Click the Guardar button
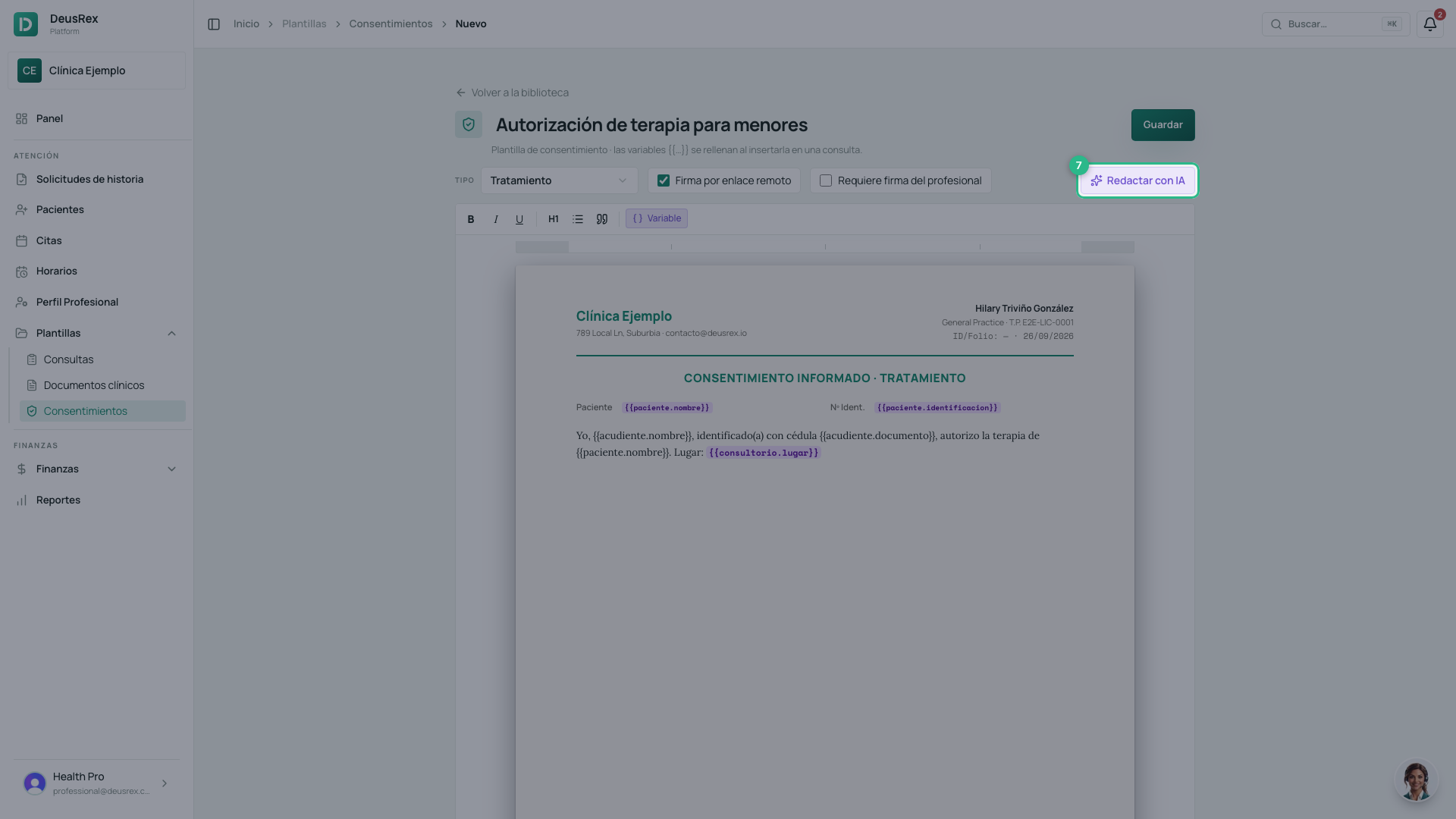Screen dimensions: 1456x819 tap(1163, 125)
